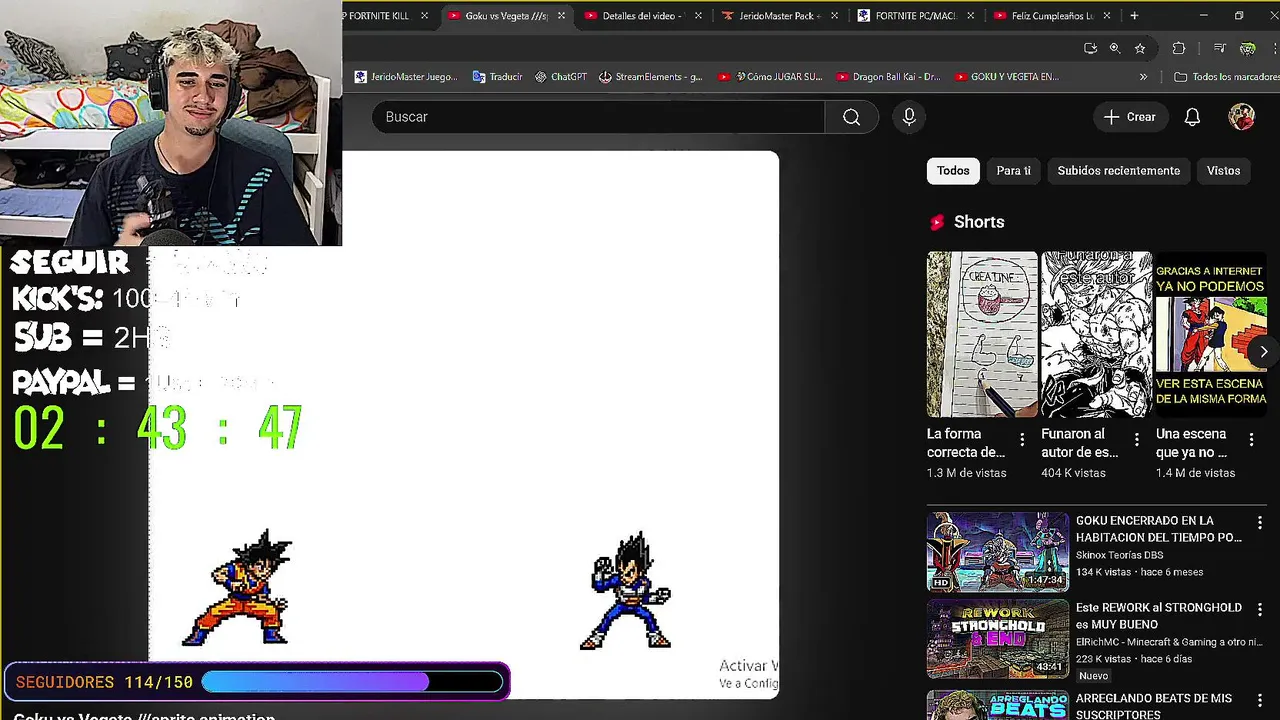Click the search magnifier button
The height and width of the screenshot is (720, 1280).
click(851, 117)
